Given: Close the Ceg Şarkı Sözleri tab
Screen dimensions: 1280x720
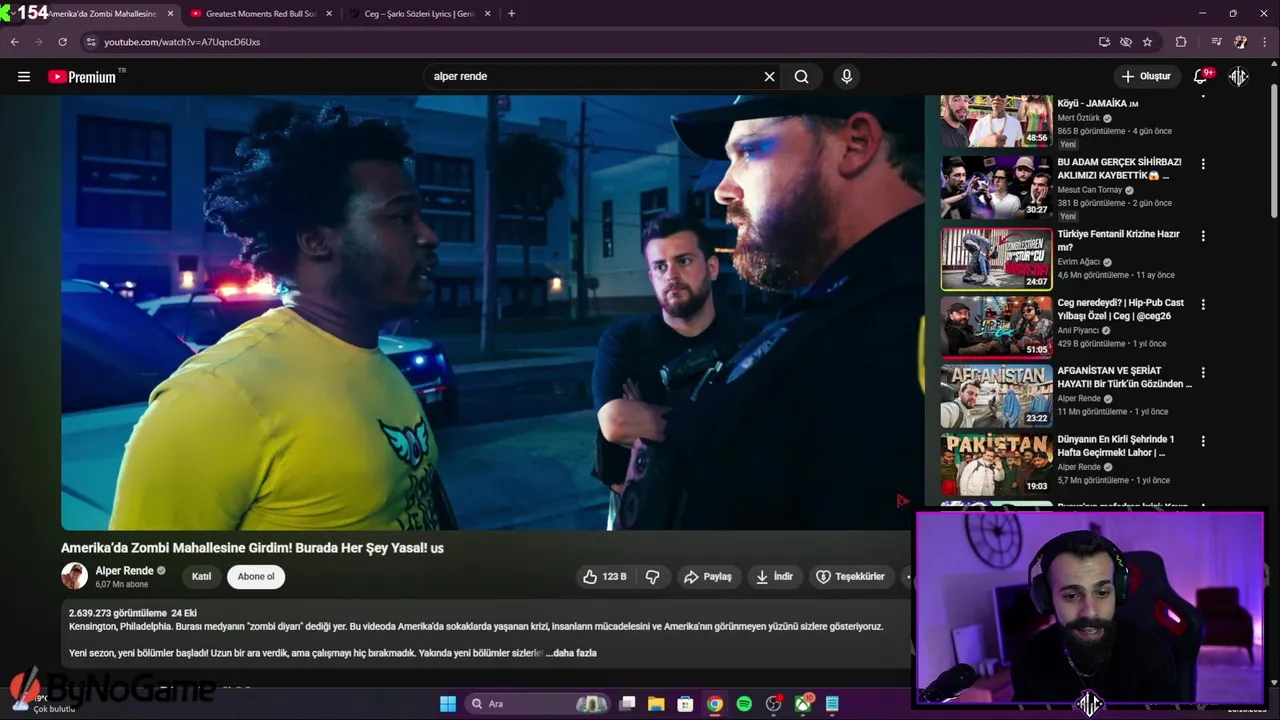Looking at the screenshot, I should tap(488, 14).
